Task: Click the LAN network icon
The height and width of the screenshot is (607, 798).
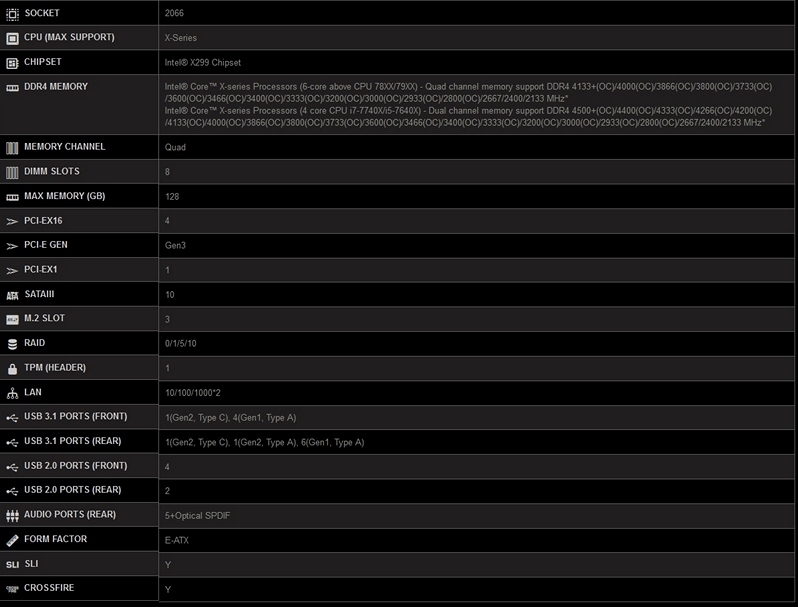Action: point(12,393)
